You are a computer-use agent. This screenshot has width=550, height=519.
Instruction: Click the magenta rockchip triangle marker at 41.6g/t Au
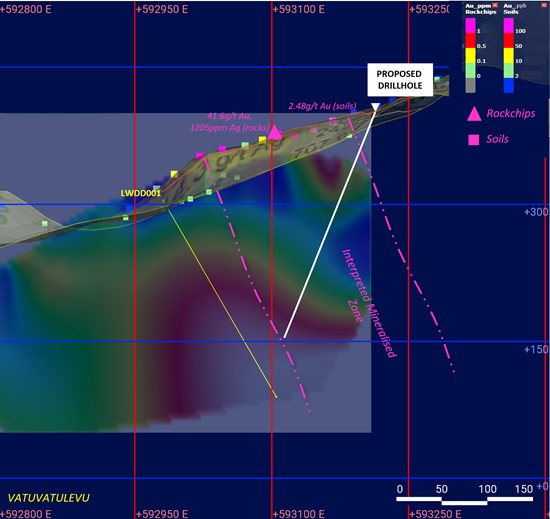pos(275,133)
